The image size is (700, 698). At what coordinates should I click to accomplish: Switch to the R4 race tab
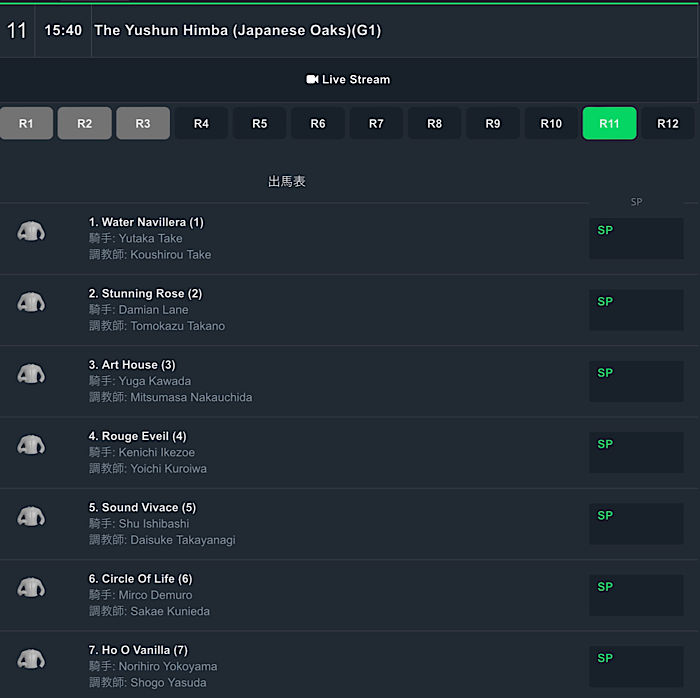201,123
